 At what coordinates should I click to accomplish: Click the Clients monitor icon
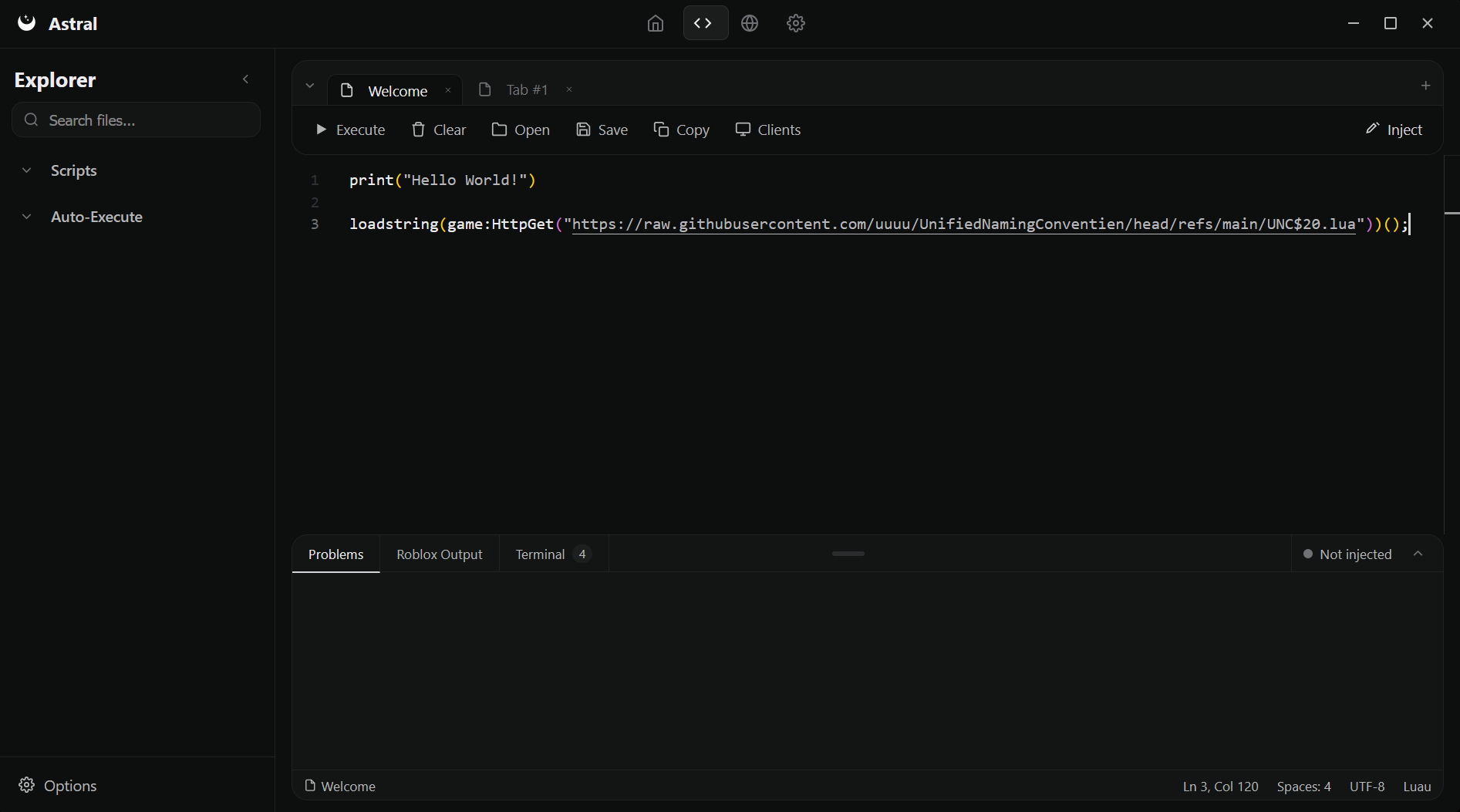pyautogui.click(x=743, y=130)
